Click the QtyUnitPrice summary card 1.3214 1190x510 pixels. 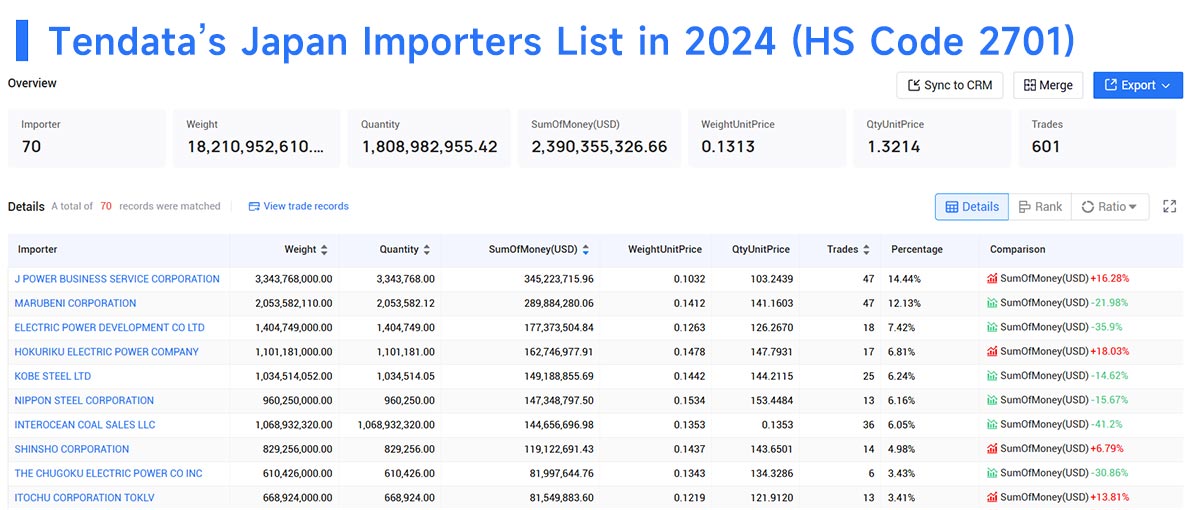932,138
